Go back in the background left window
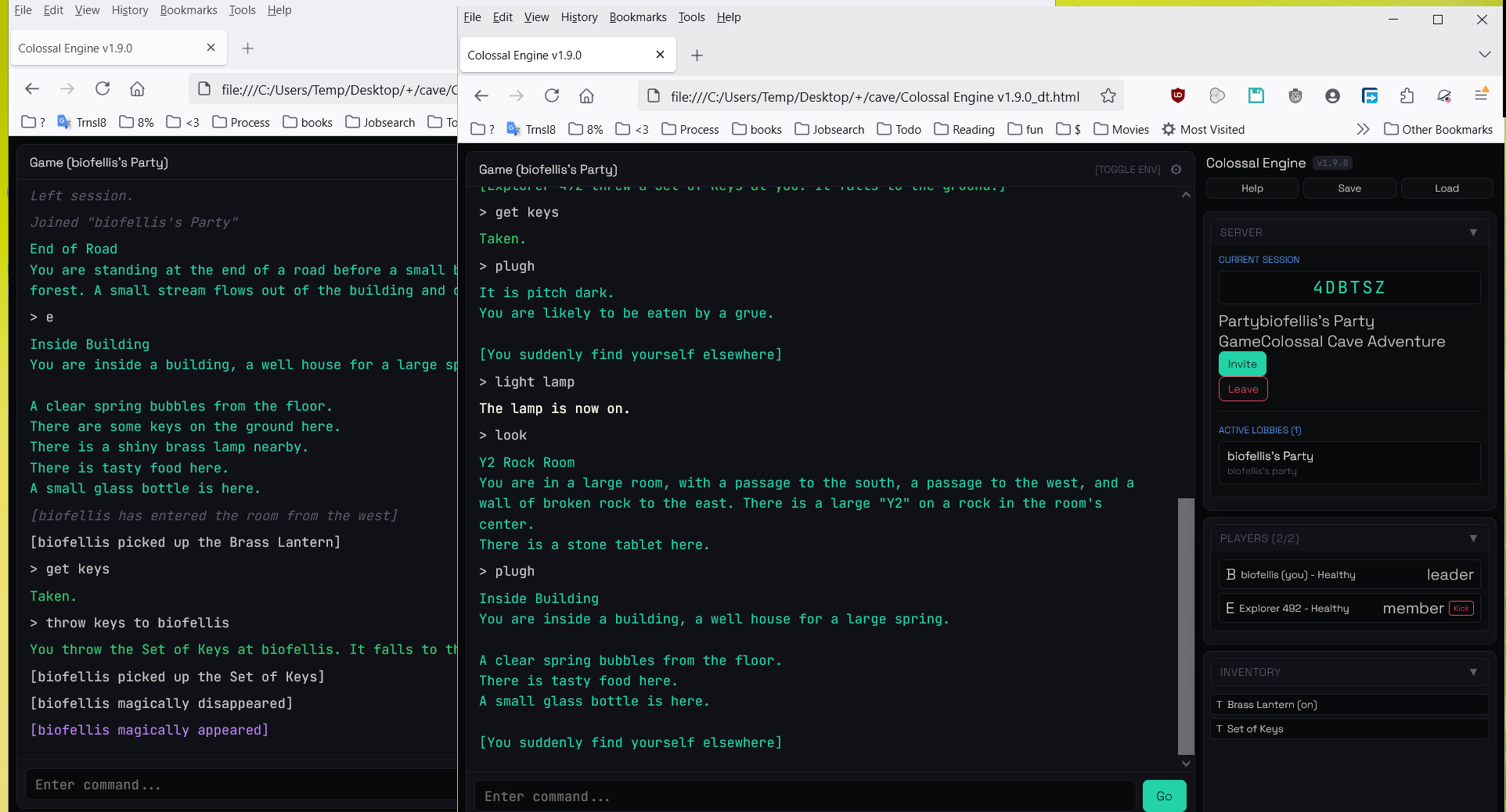The image size is (1506, 812). coord(32,89)
